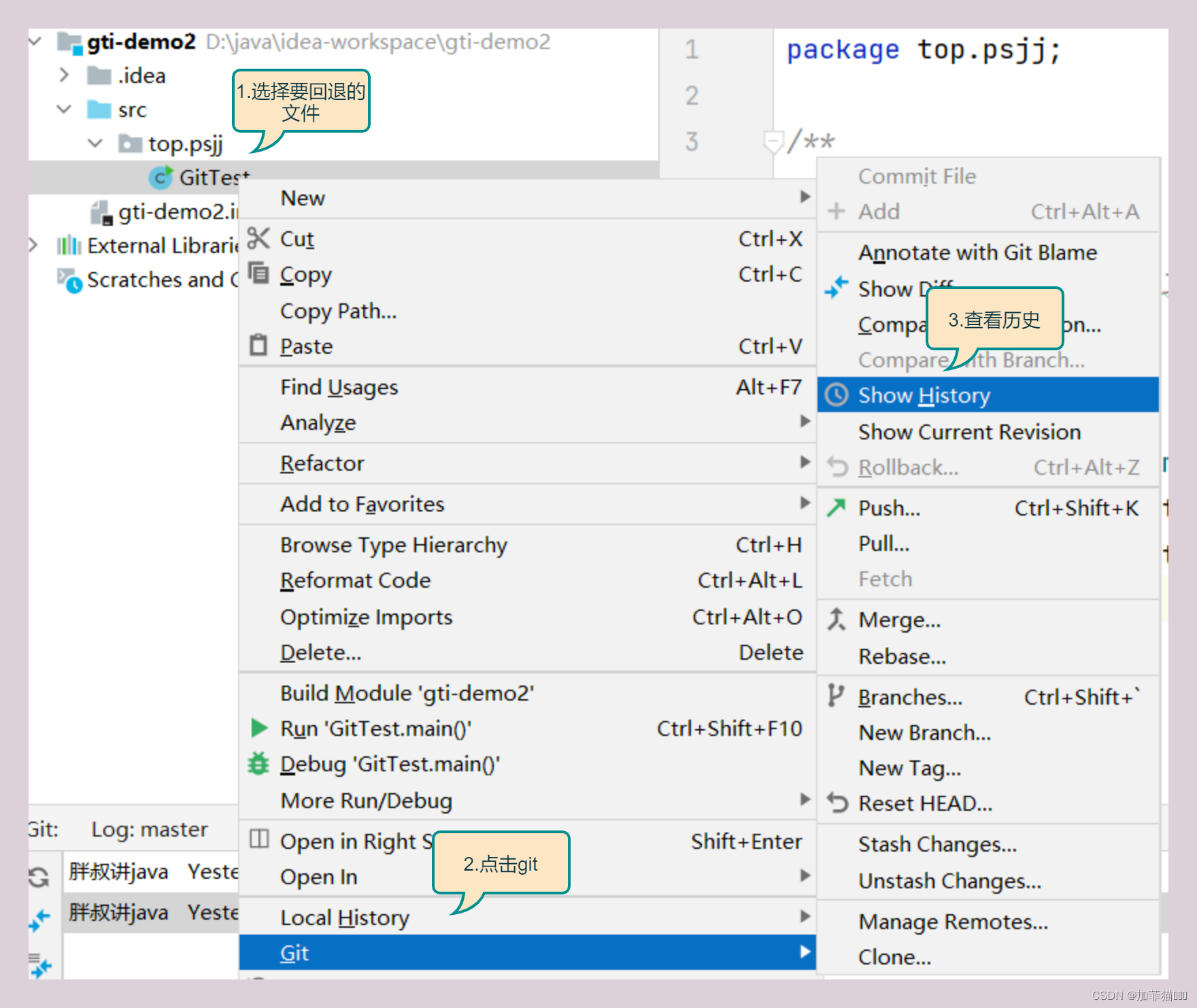The image size is (1197, 1008).
Task: Click the Merge icon in Git submenu
Action: pos(837,619)
